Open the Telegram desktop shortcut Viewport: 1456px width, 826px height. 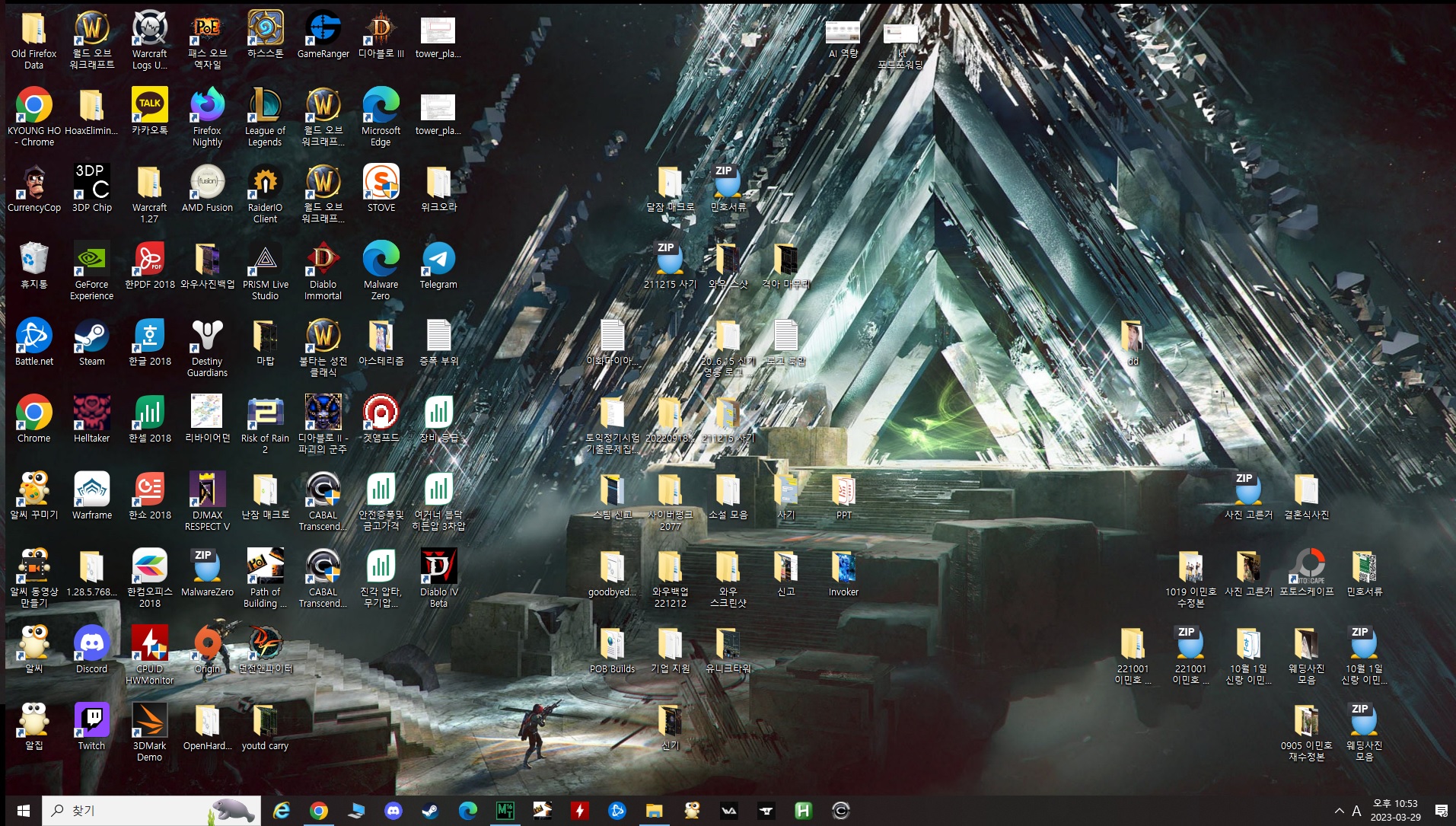[x=438, y=266]
